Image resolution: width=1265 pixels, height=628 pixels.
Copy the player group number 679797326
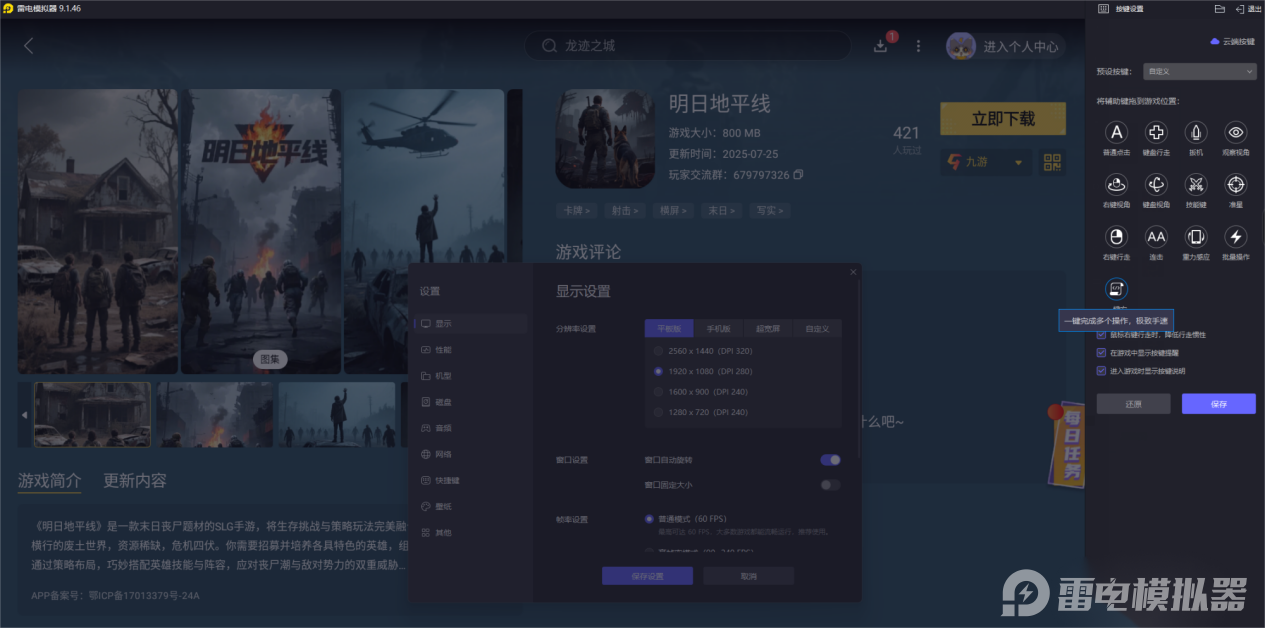(x=798, y=175)
